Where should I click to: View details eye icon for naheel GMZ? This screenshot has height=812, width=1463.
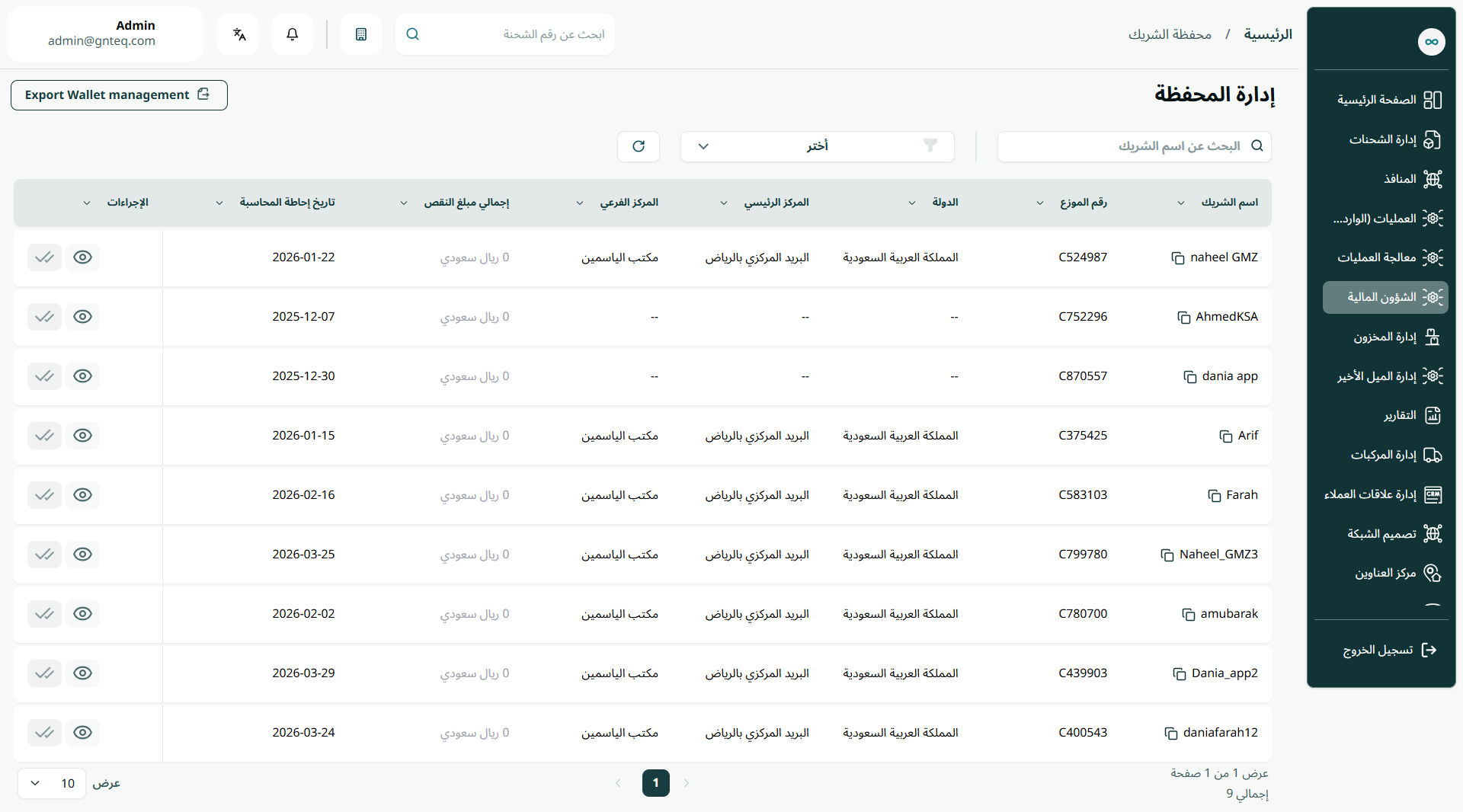click(82, 257)
